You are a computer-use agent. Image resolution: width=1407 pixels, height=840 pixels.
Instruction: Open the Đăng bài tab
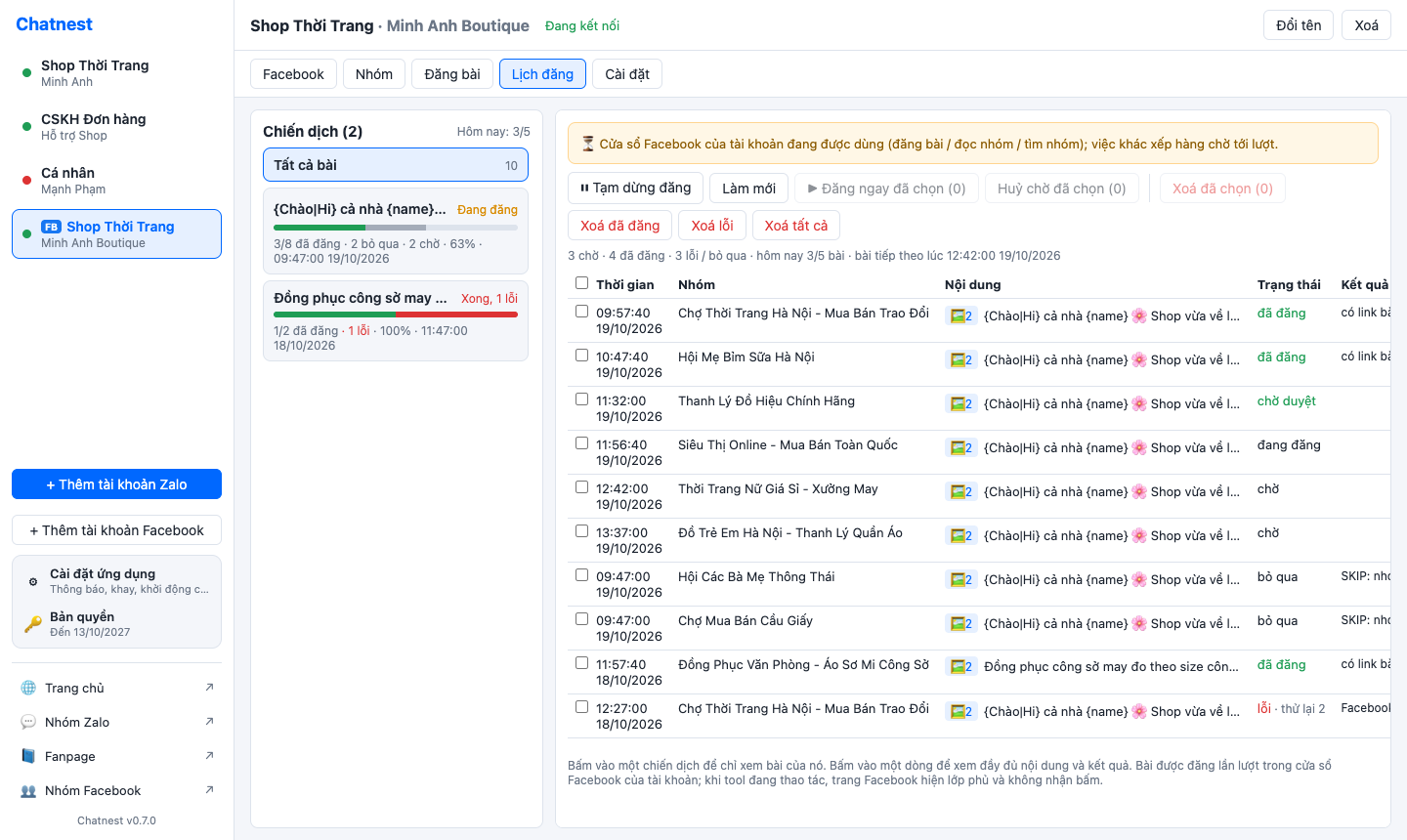click(x=452, y=74)
